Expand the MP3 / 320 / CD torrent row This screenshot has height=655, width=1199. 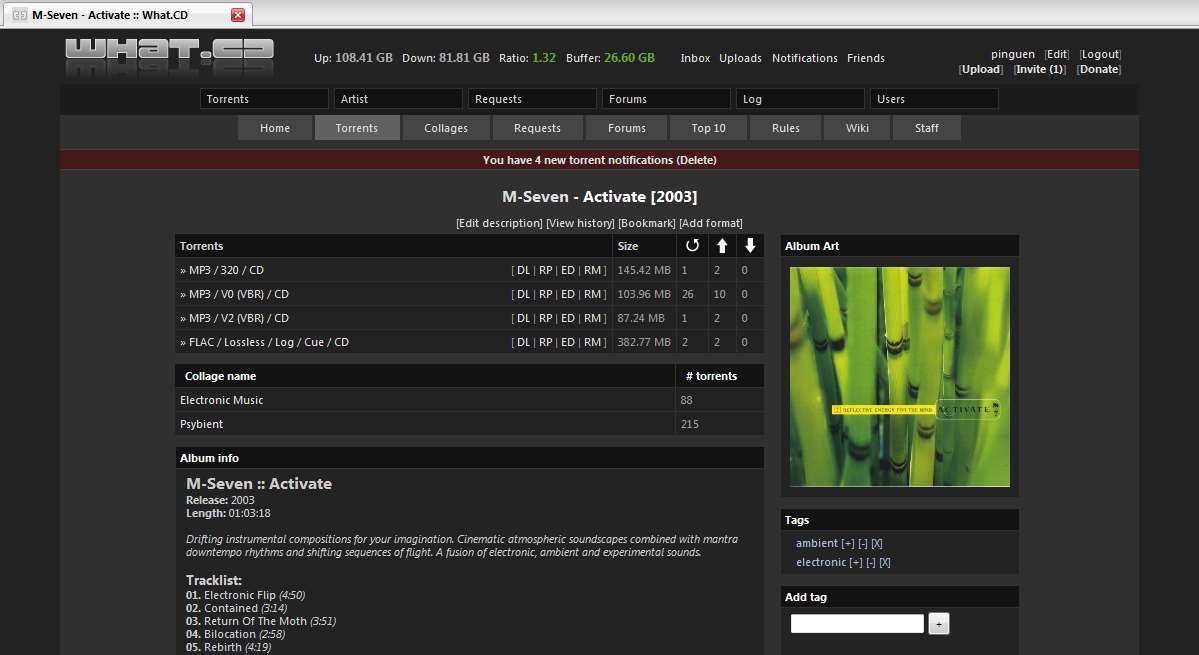click(x=226, y=271)
